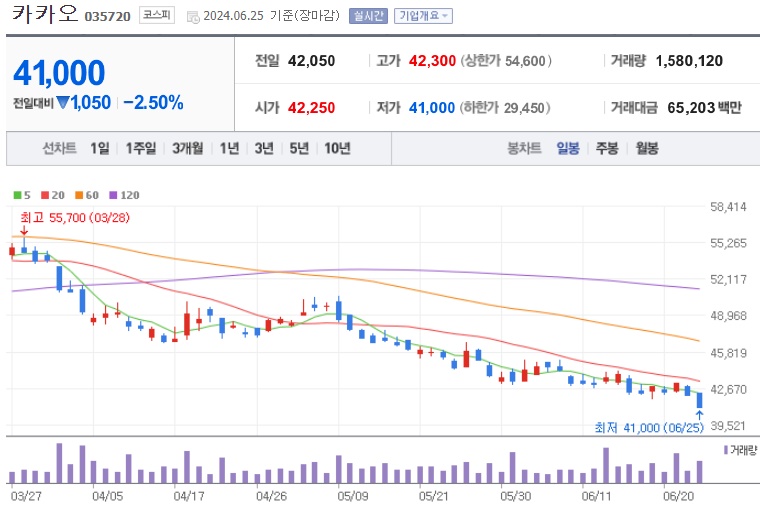Image resolution: width=760 pixels, height=508 pixels.
Task: Click the 2024.06.25 기준(장마감) date text
Action: click(x=271, y=16)
